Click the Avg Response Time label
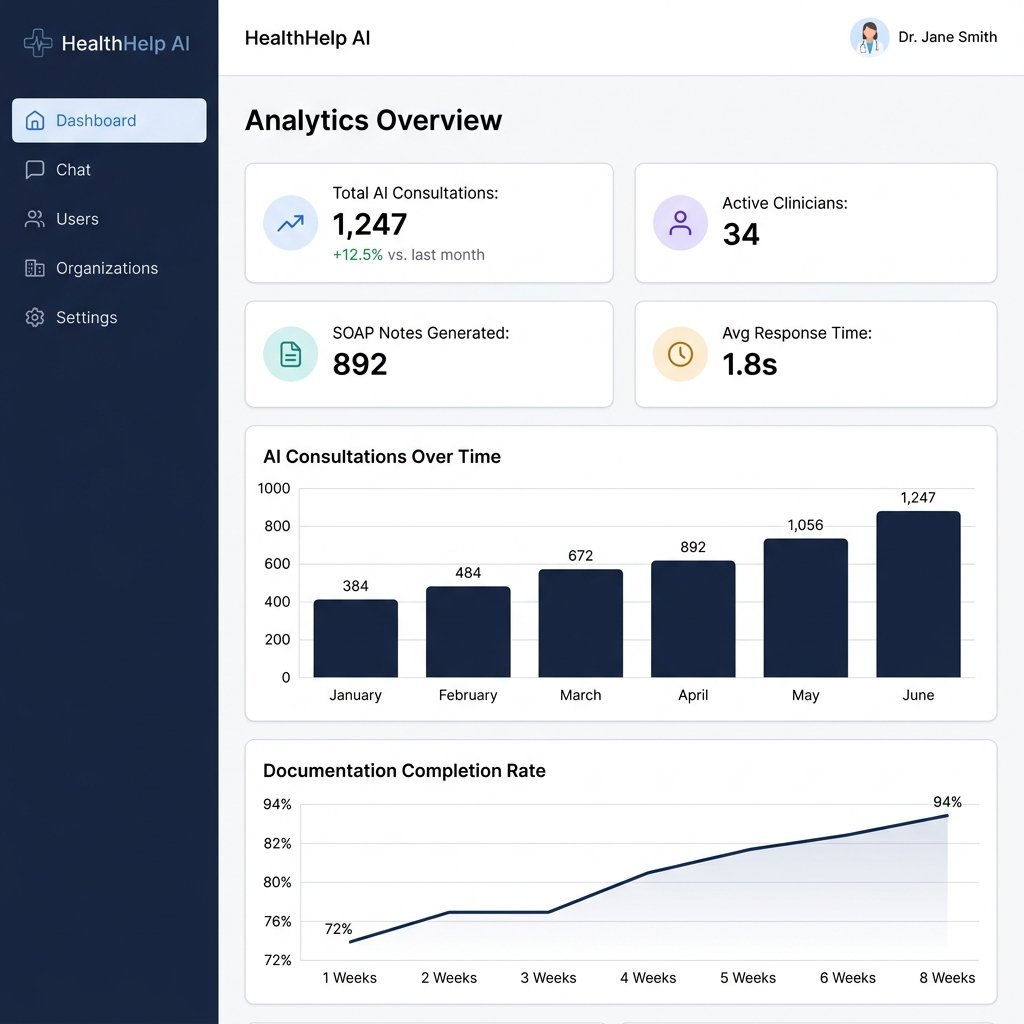This screenshot has height=1024, width=1024. (797, 333)
